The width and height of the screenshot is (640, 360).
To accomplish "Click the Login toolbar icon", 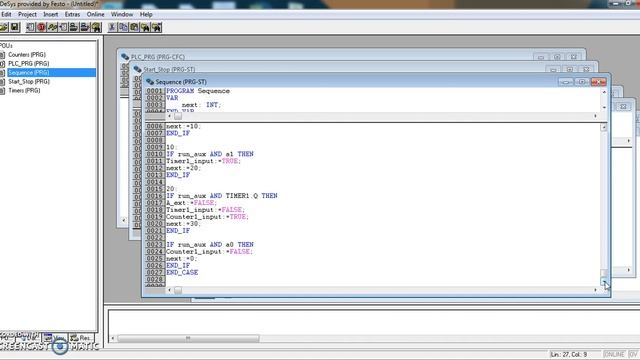I will [74, 27].
